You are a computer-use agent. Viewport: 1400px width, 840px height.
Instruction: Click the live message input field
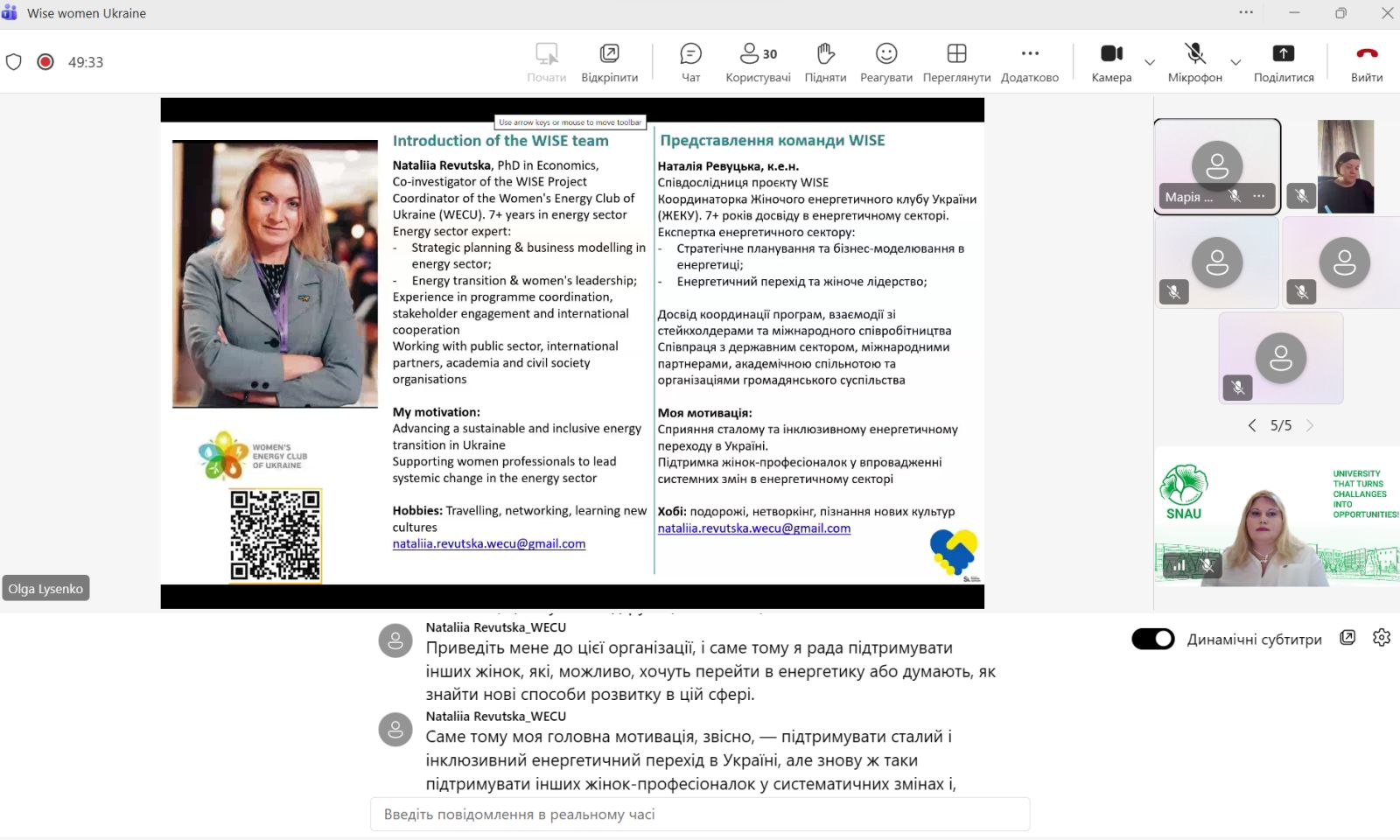point(700,814)
